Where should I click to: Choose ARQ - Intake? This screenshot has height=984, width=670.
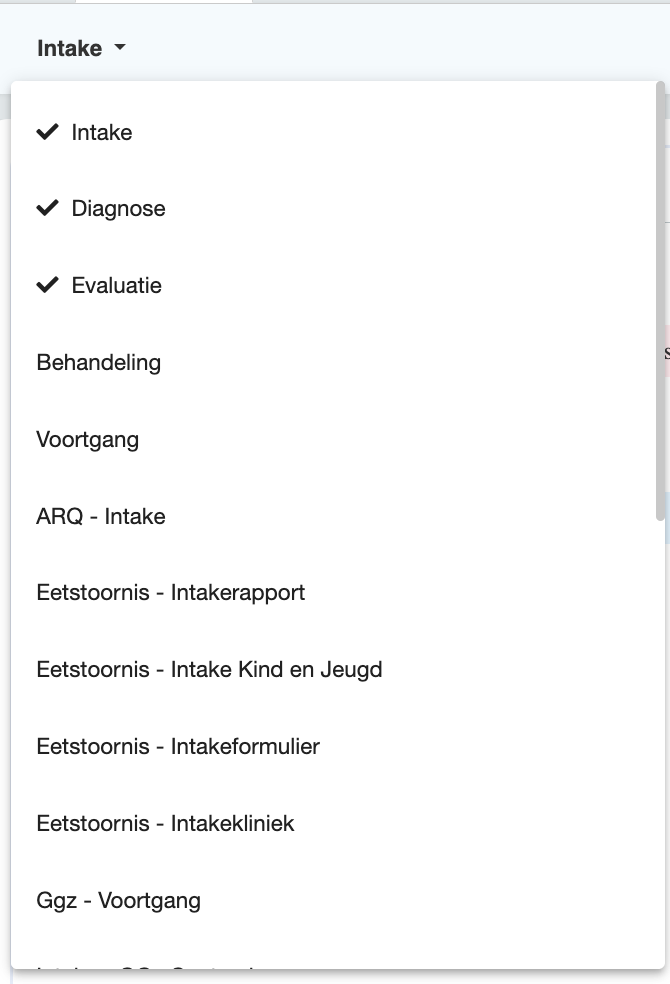pyautogui.click(x=100, y=516)
